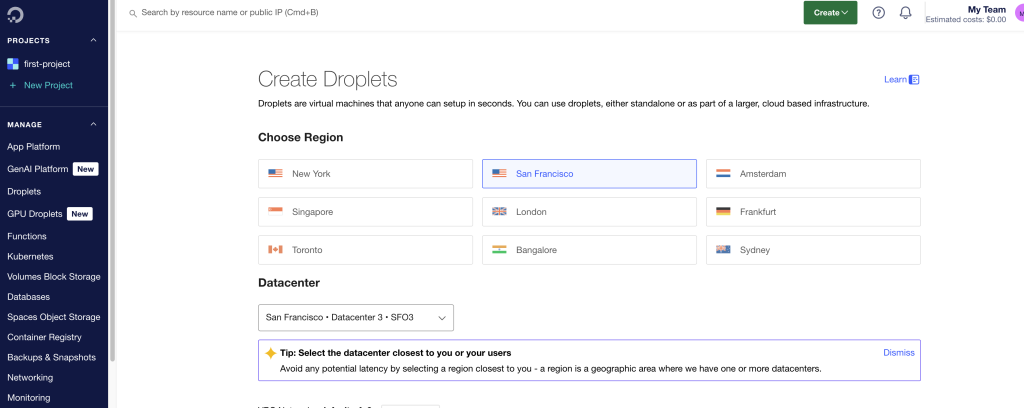Open Backups & Snapshots in sidebar
This screenshot has width=1024, height=408.
[x=52, y=358]
